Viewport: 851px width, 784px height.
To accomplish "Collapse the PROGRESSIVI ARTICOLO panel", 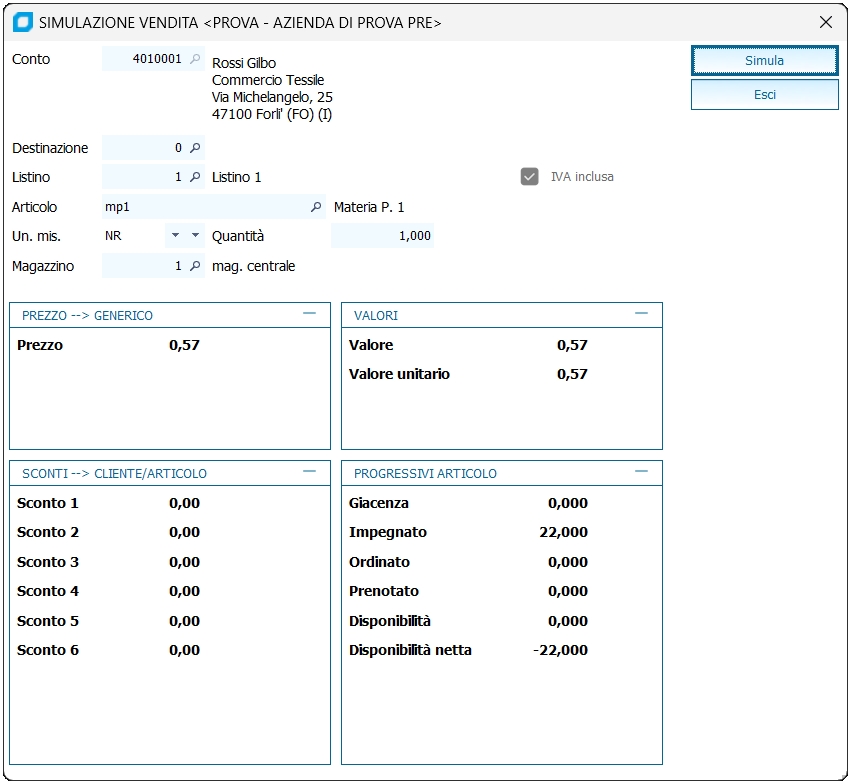I will coord(641,472).
